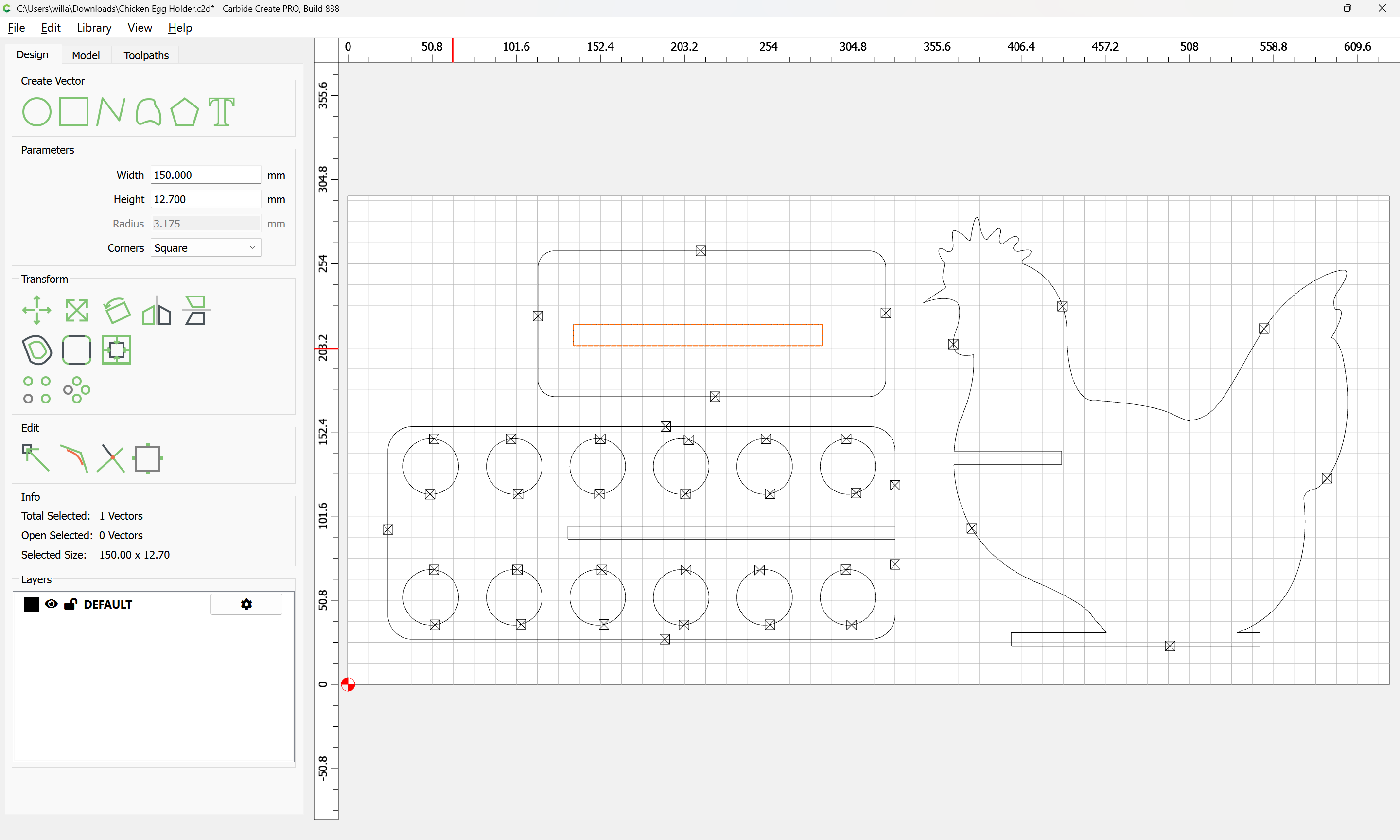Choose the Polyline vector tool
Image resolution: width=1400 pixels, height=840 pixels.
[111, 111]
